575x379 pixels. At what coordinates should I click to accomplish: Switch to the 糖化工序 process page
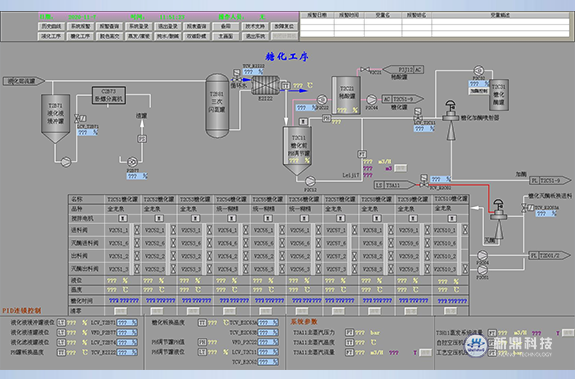pyautogui.click(x=80, y=36)
